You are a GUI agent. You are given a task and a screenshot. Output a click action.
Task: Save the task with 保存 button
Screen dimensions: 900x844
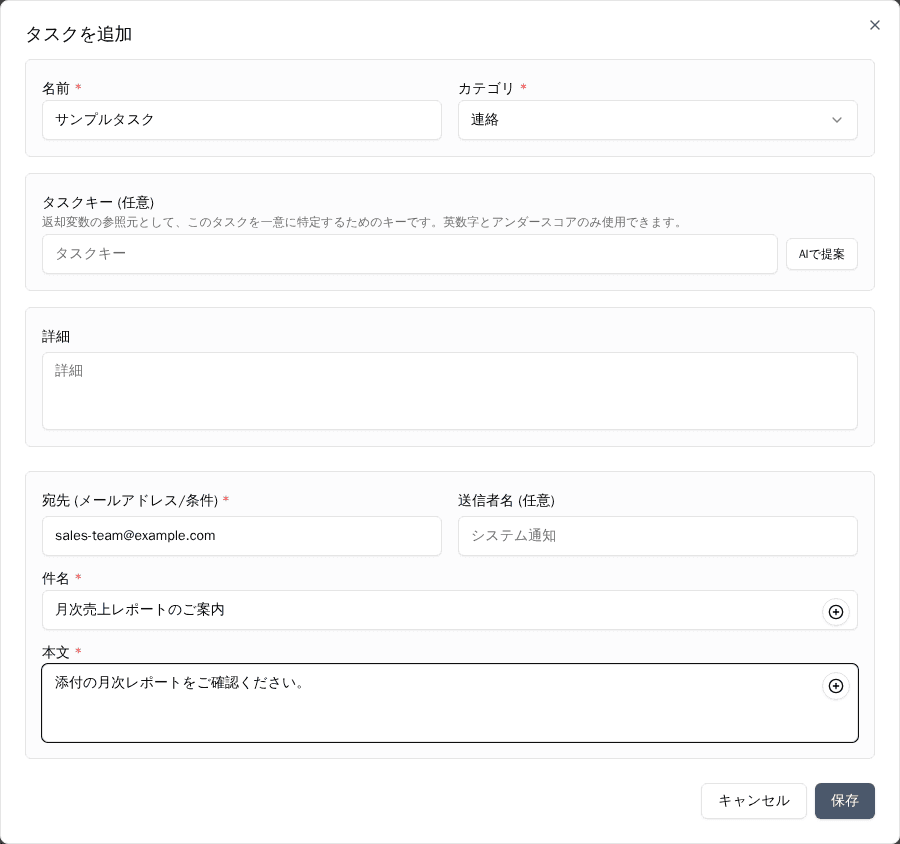[x=844, y=800]
